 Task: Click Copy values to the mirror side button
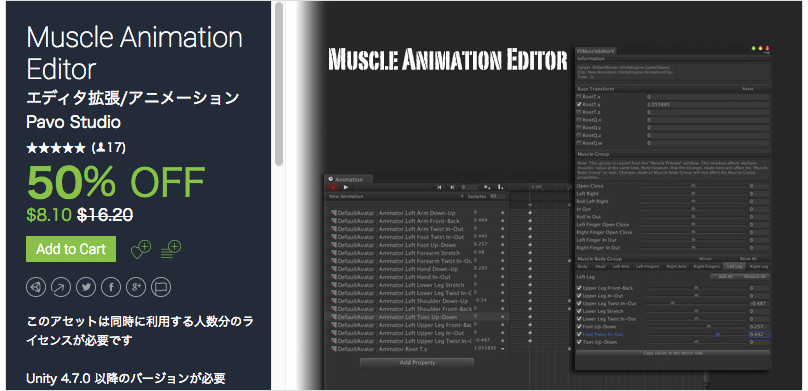(x=672, y=353)
